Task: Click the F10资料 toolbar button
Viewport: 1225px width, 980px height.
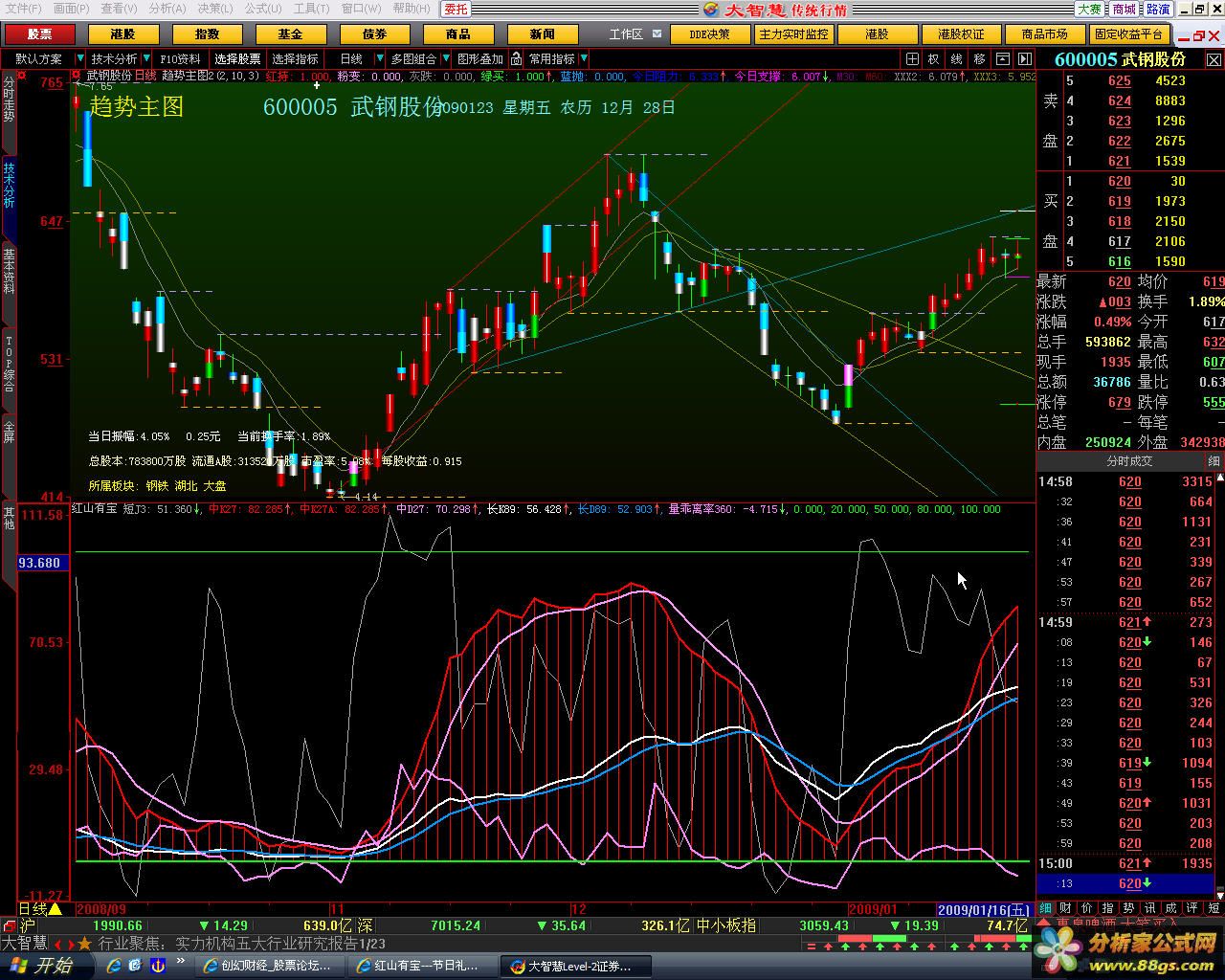Action: point(180,59)
